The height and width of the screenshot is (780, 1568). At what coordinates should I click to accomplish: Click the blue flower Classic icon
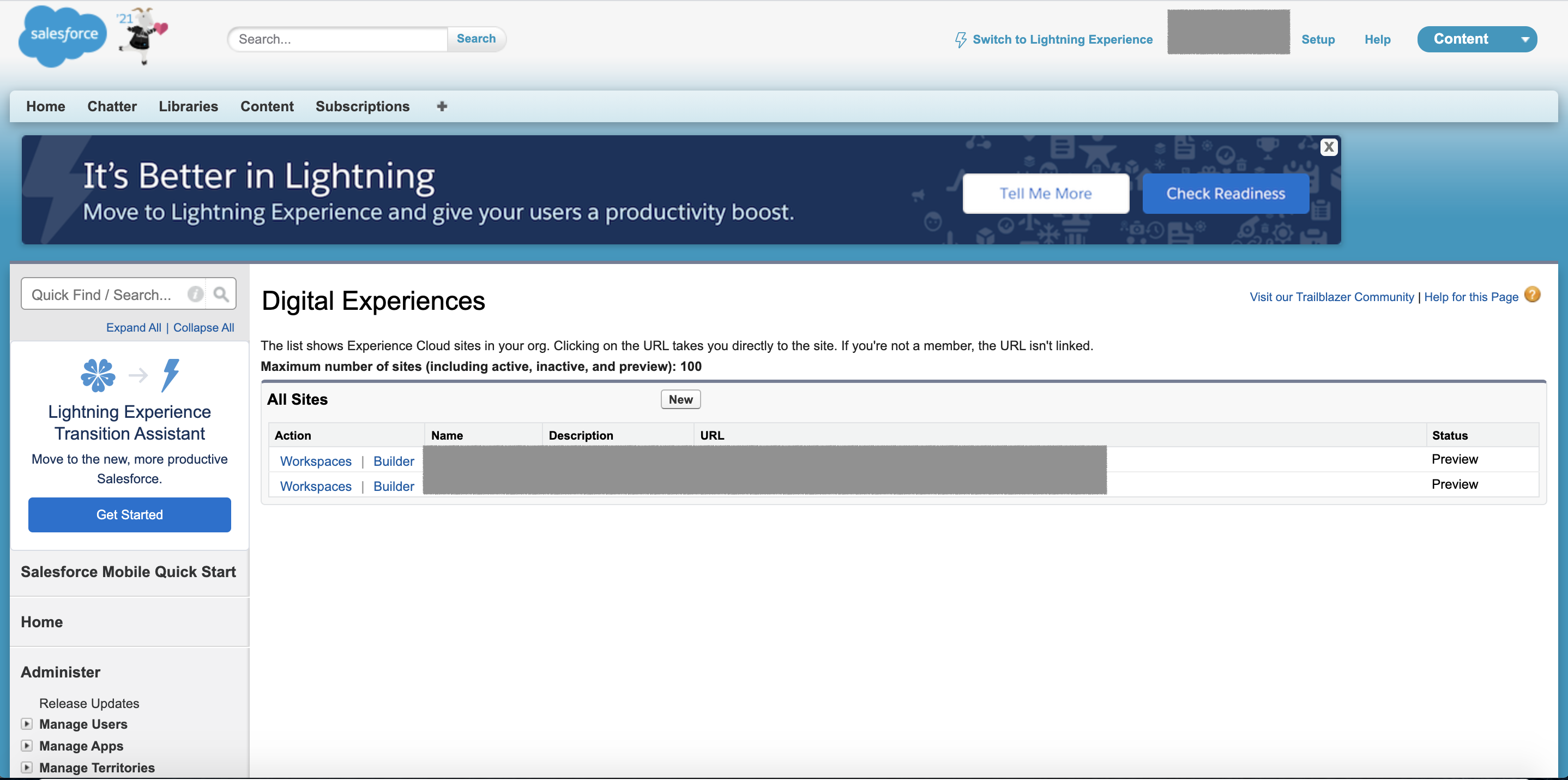pos(98,375)
